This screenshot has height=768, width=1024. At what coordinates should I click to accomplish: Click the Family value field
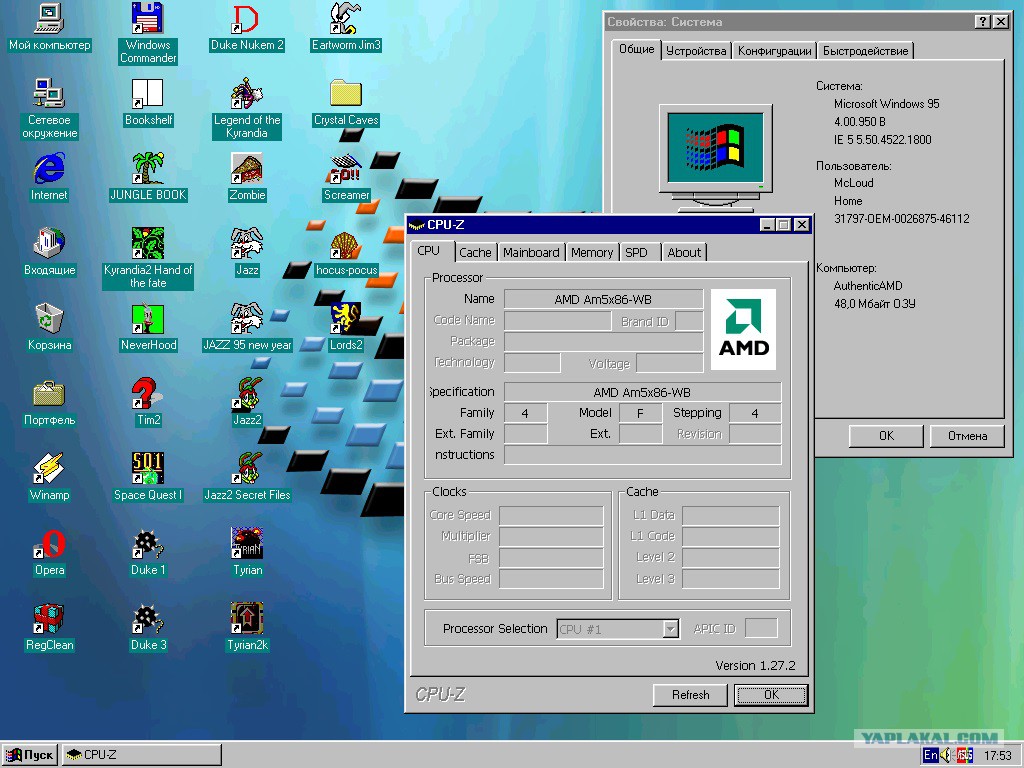pos(525,413)
